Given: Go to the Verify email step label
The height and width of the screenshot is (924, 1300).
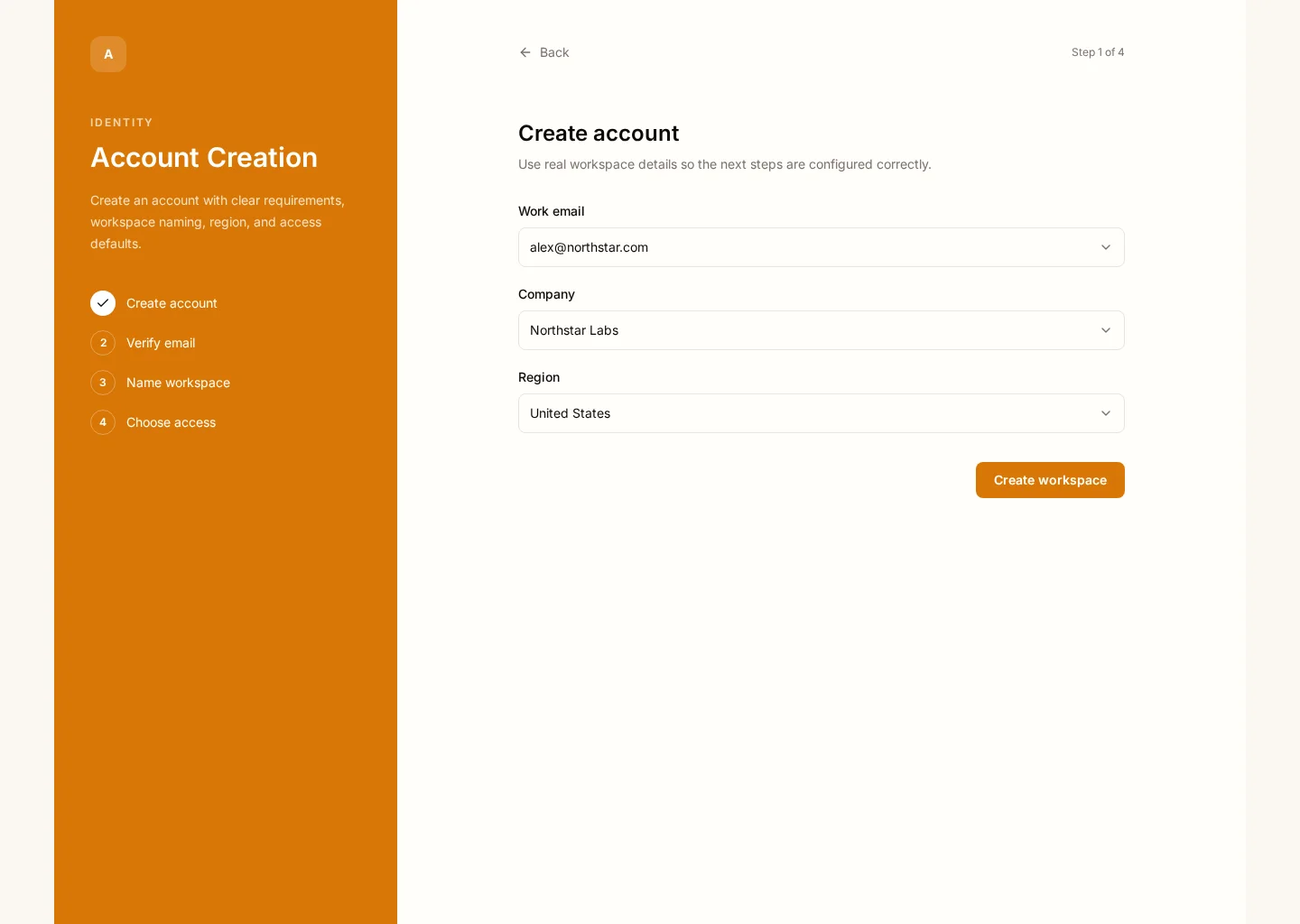Looking at the screenshot, I should pos(161,343).
